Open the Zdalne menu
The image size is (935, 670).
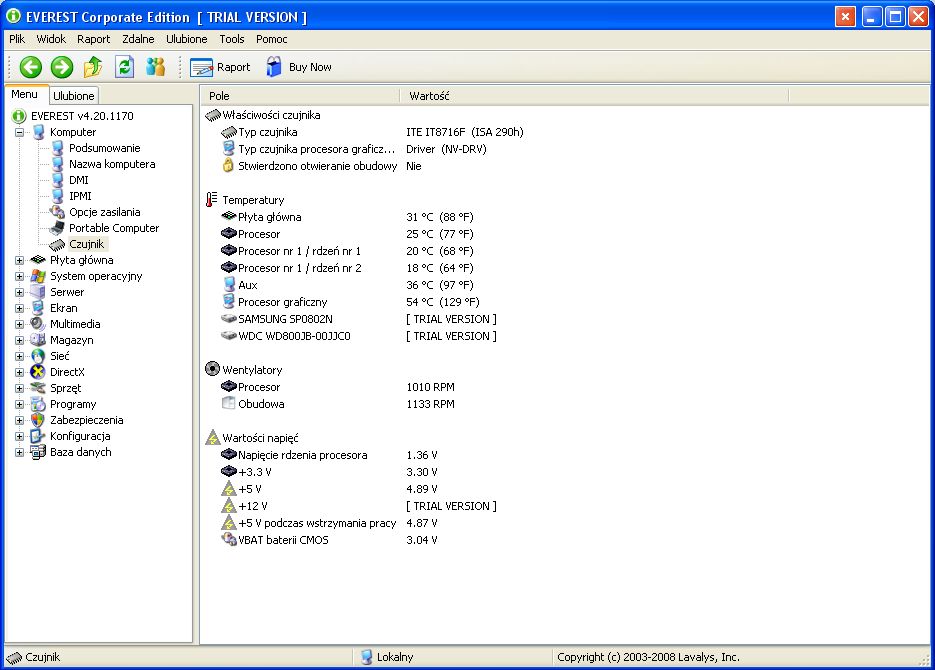tap(138, 39)
